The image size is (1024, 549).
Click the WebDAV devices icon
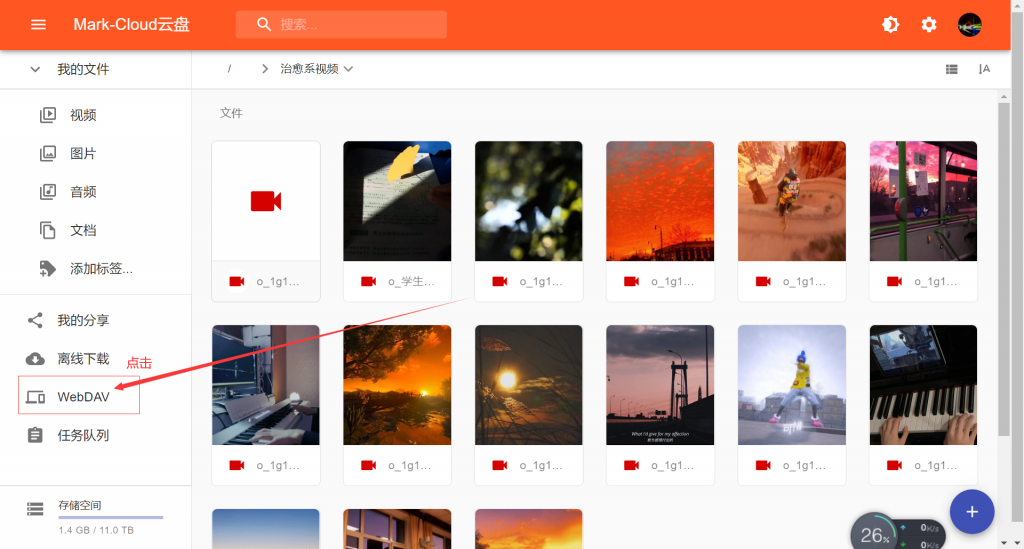35,397
